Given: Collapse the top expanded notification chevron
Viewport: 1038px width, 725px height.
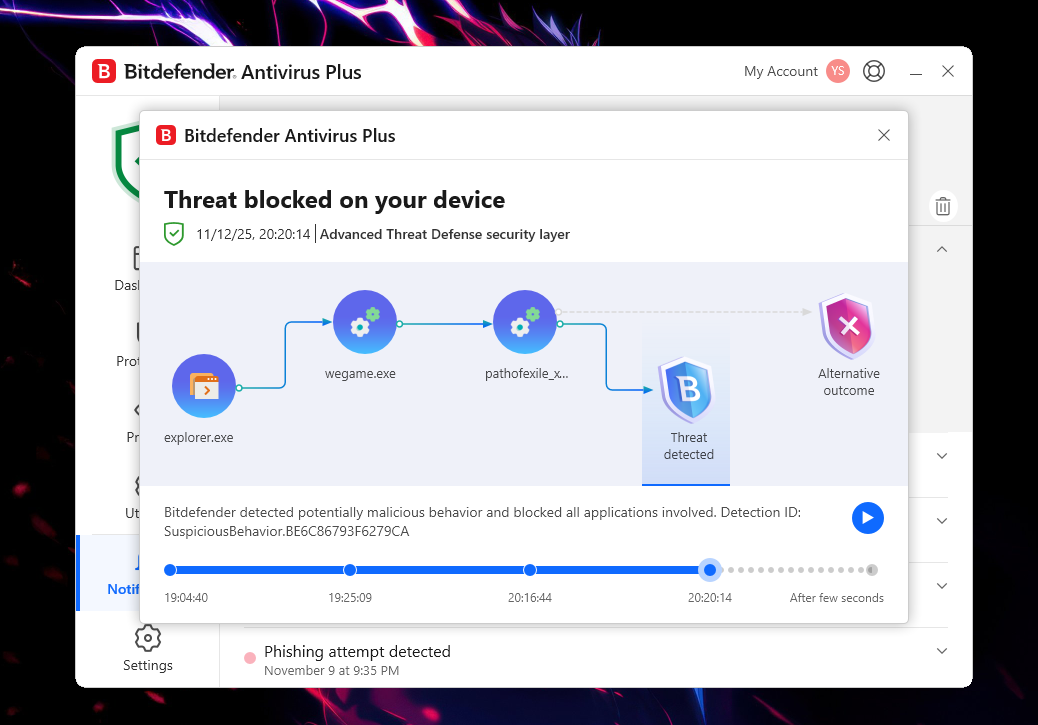Looking at the screenshot, I should [x=941, y=250].
